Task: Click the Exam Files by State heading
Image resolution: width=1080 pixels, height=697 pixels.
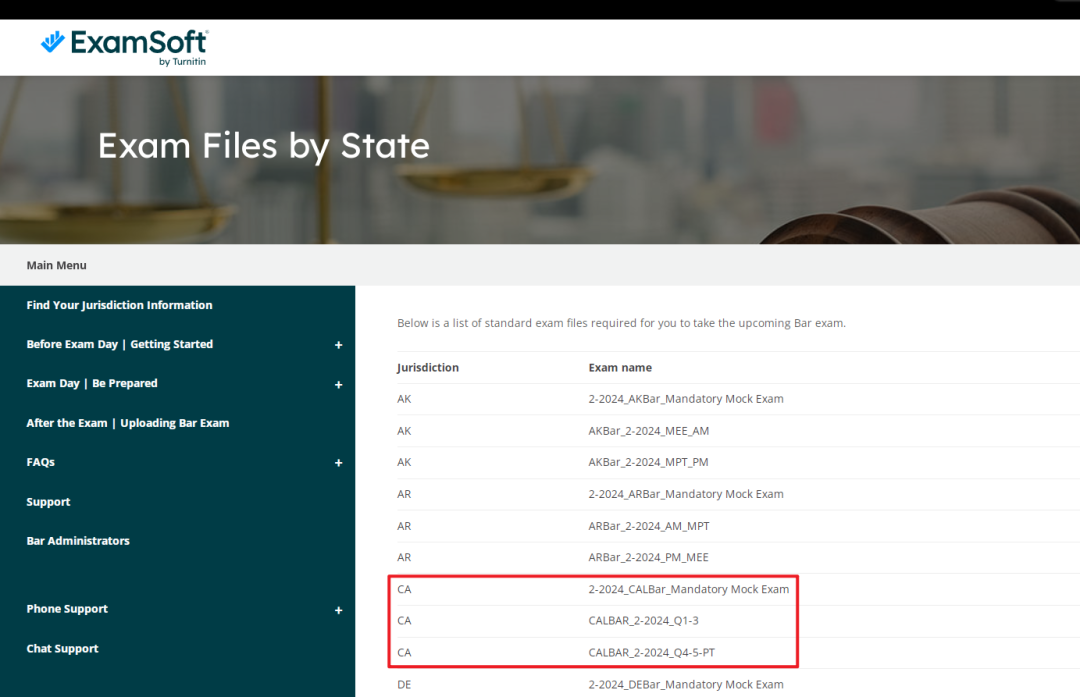Action: tap(264, 146)
